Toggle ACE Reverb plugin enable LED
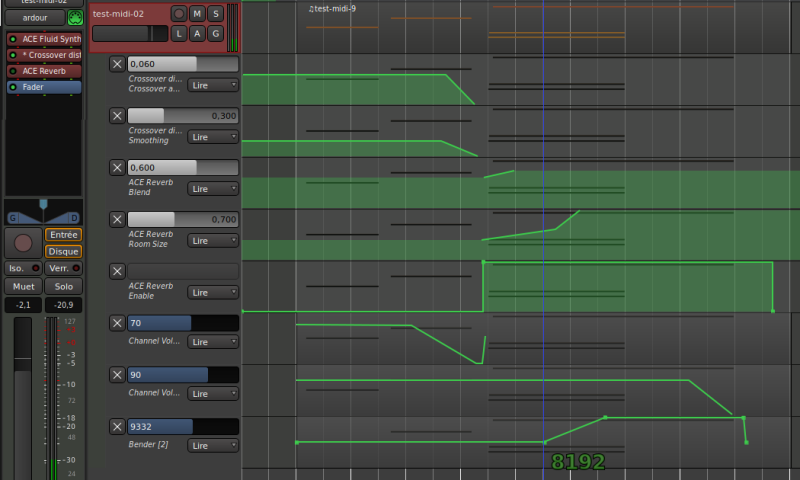 point(13,71)
